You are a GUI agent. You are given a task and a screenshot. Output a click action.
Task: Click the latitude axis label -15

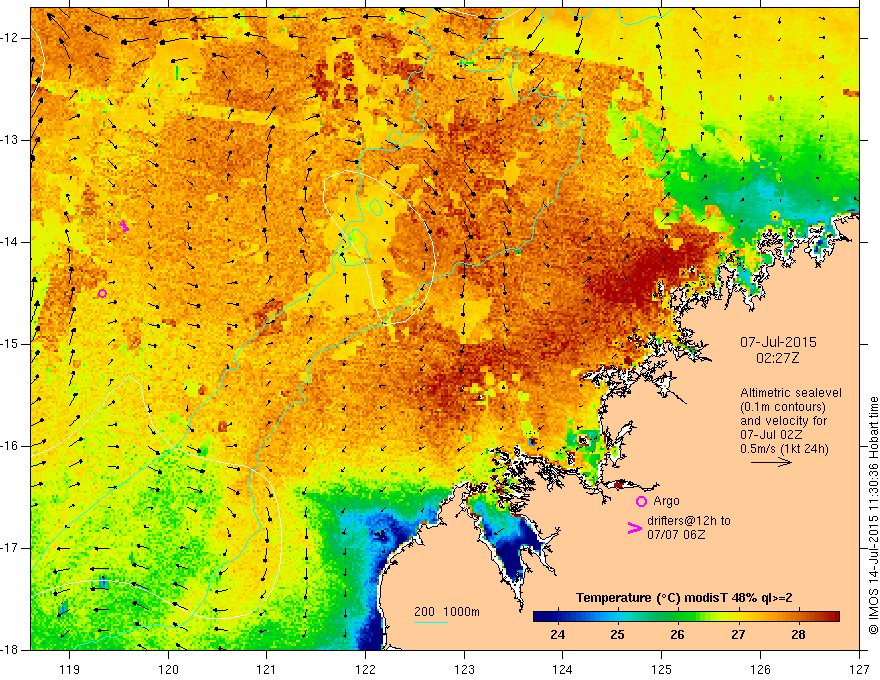(x=11, y=344)
